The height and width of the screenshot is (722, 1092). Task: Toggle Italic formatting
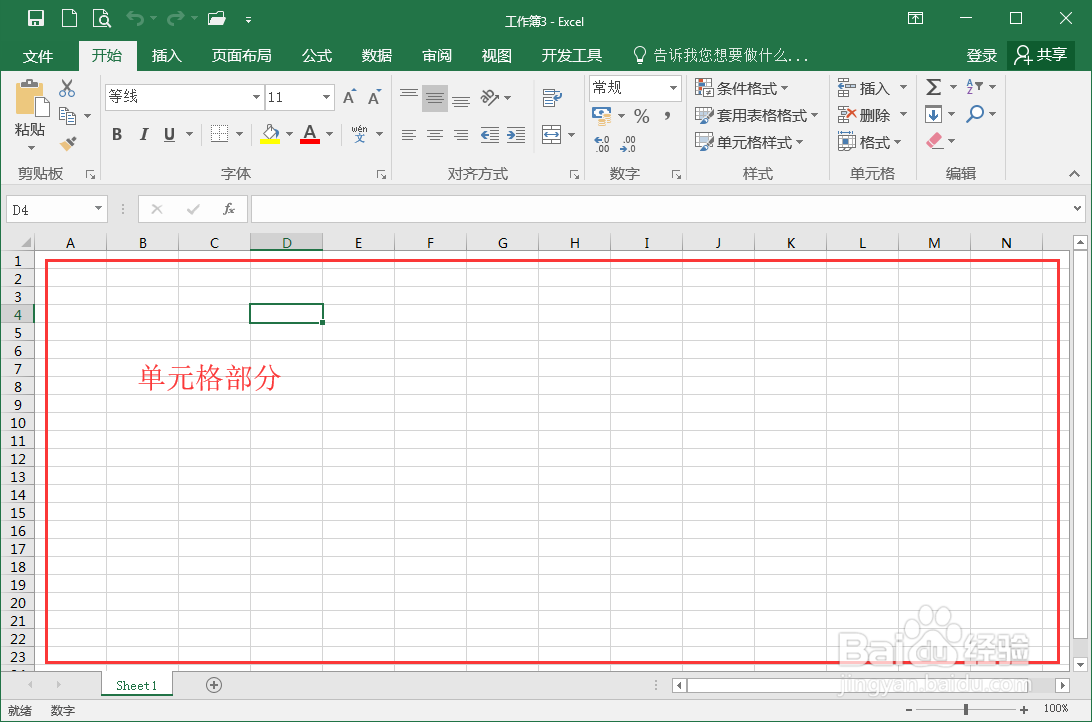coord(143,134)
